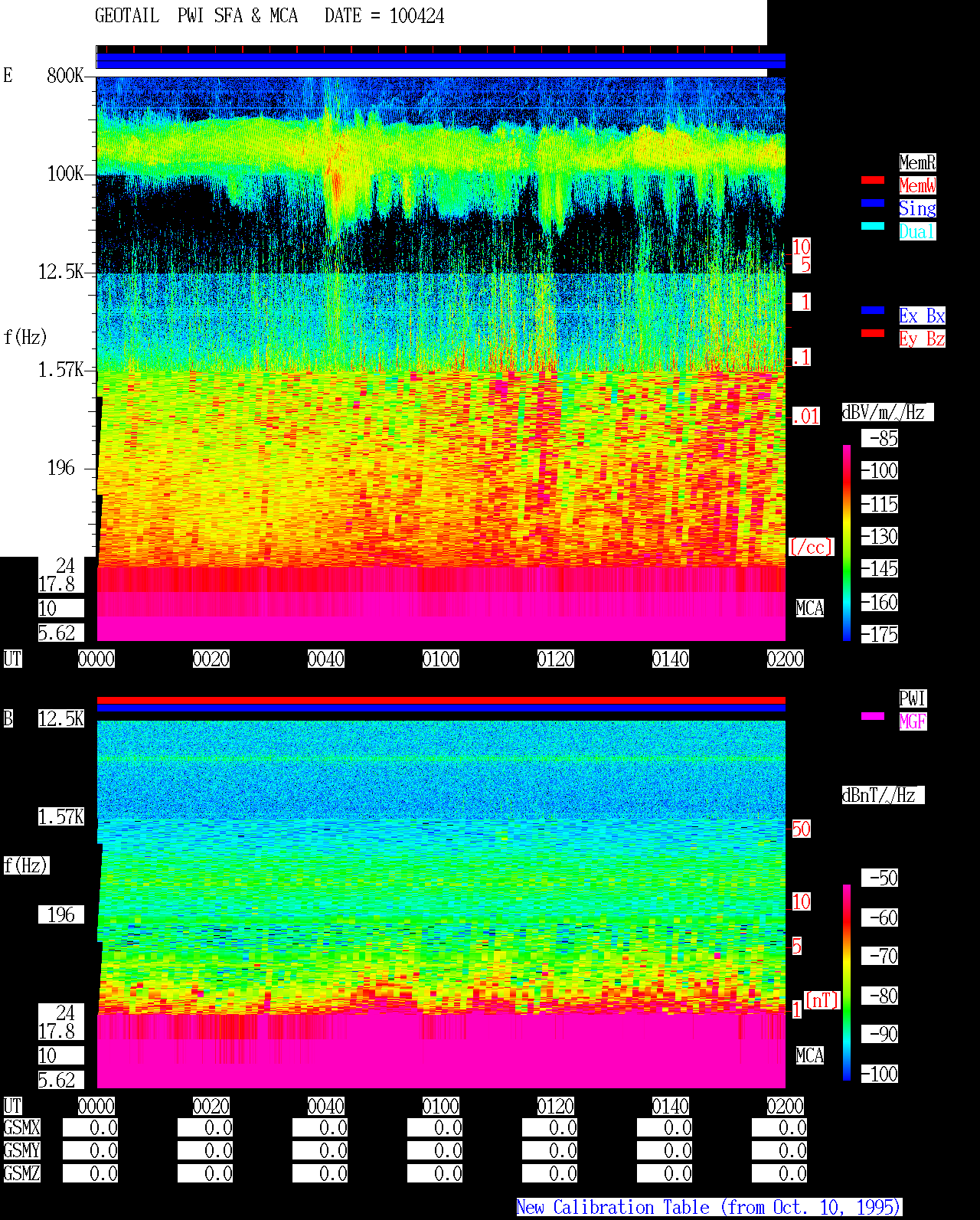This screenshot has width=980, height=1220.
Task: Click the magenta MGF legend swatch
Action: pos(873,716)
